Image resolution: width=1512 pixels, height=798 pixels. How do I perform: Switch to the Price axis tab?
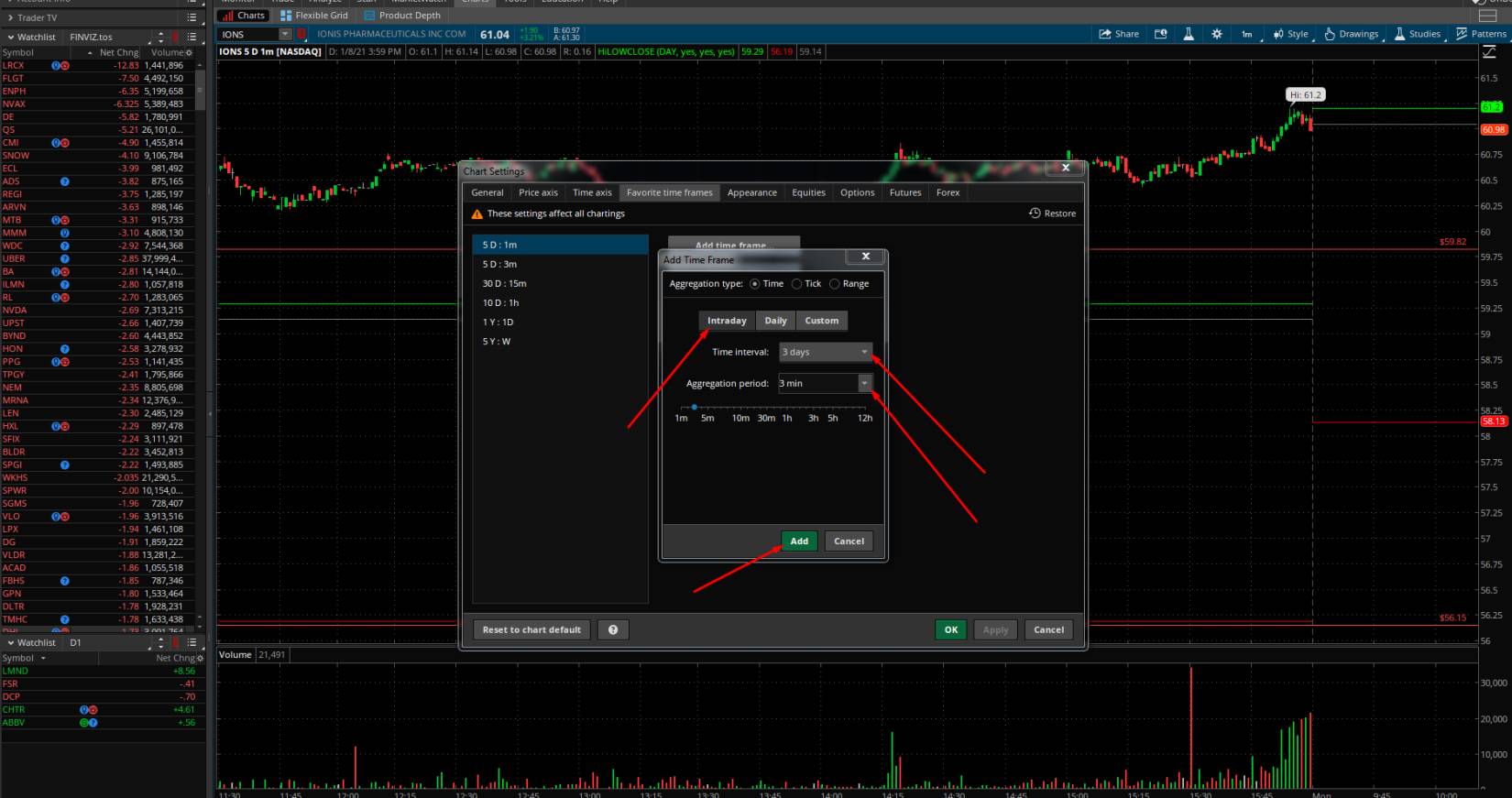[538, 192]
